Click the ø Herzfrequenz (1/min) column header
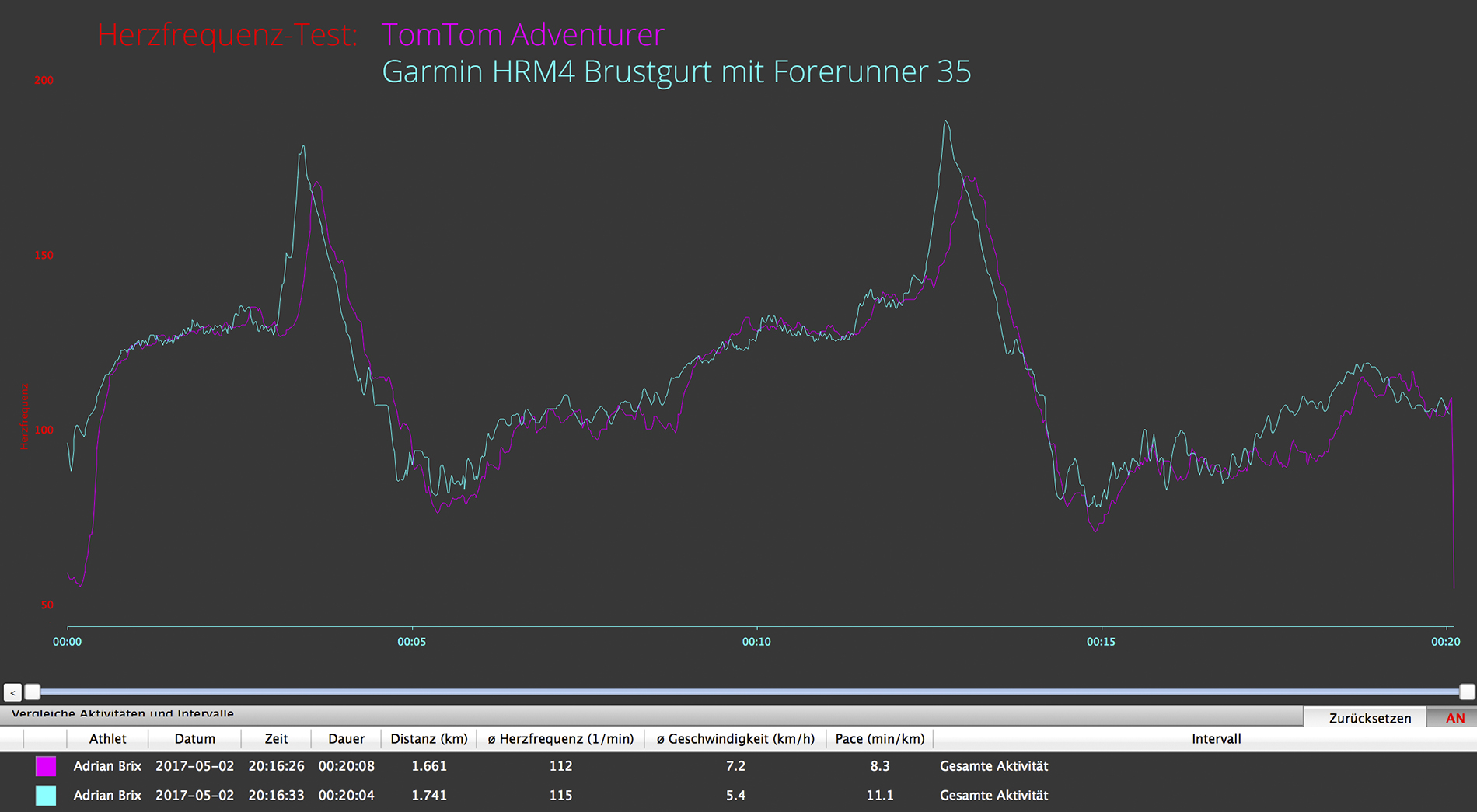Image resolution: width=1477 pixels, height=812 pixels. point(560,739)
